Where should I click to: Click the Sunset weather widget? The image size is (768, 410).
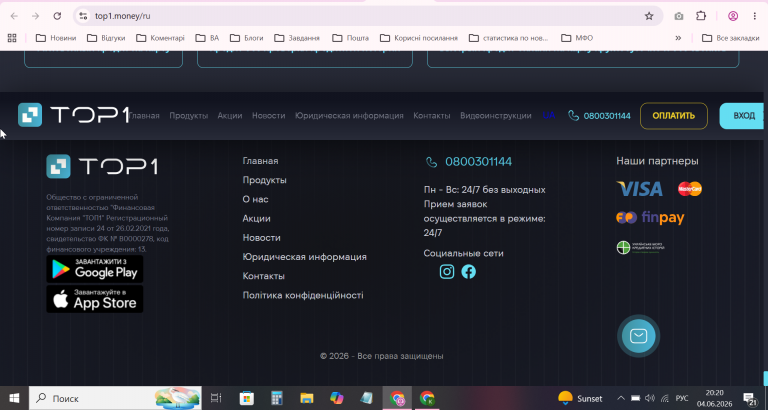point(581,398)
